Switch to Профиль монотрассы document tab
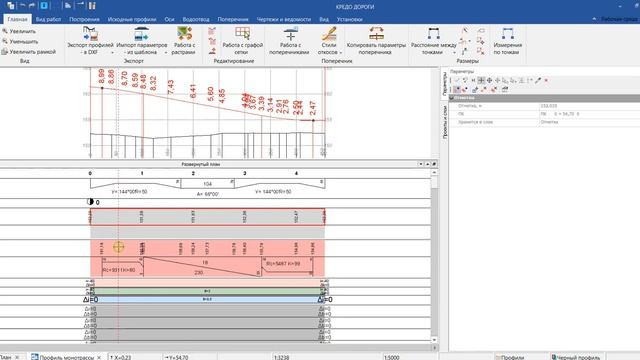Image resolution: width=640 pixels, height=360 pixels. (67, 357)
